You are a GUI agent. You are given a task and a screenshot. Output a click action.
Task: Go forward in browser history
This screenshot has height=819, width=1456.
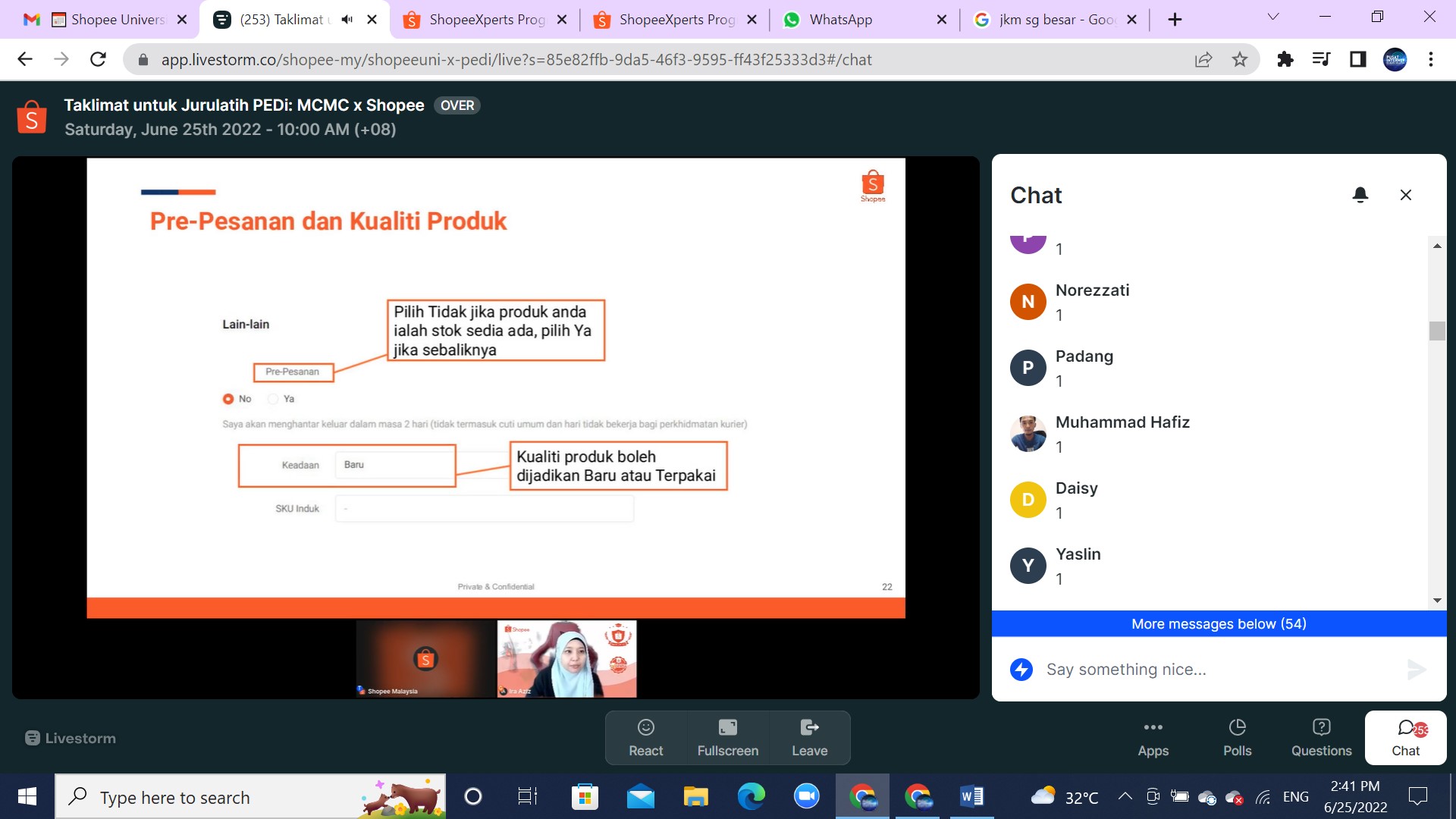click(61, 59)
